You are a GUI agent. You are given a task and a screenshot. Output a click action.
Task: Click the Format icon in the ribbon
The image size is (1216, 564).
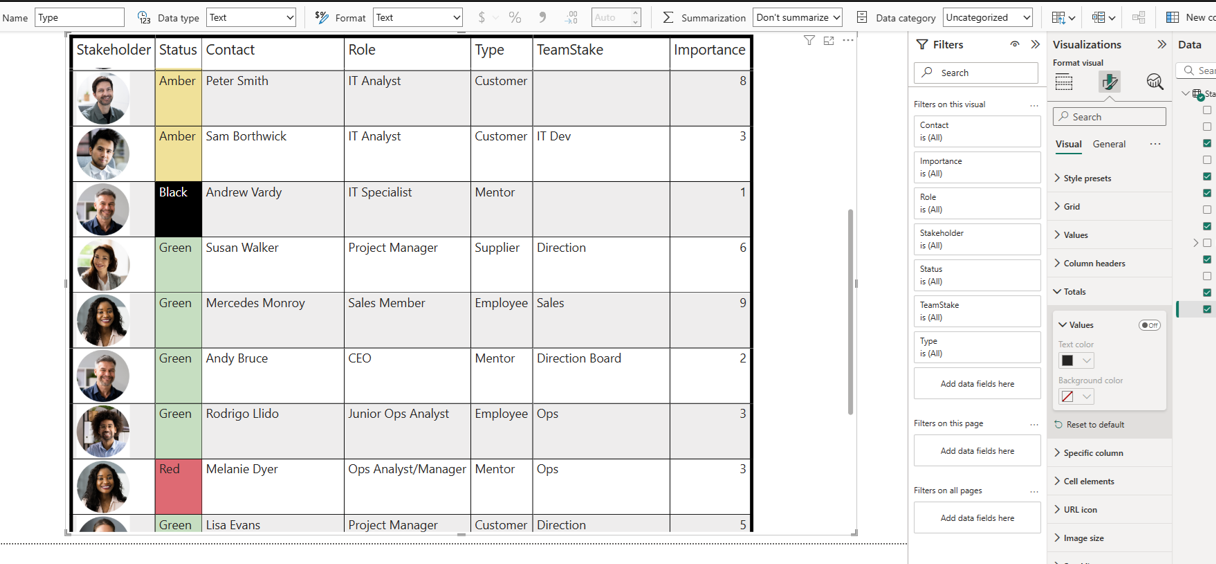(x=322, y=17)
